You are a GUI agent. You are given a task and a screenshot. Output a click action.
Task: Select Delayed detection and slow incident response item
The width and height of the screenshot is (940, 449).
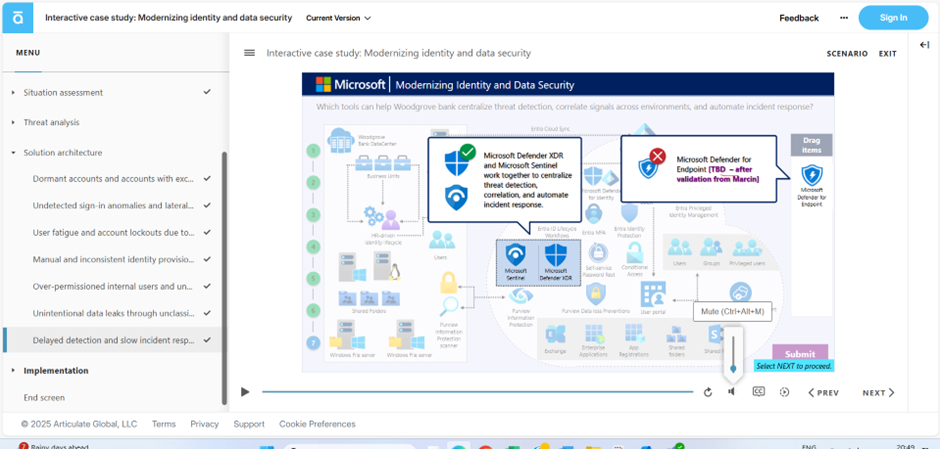click(113, 340)
